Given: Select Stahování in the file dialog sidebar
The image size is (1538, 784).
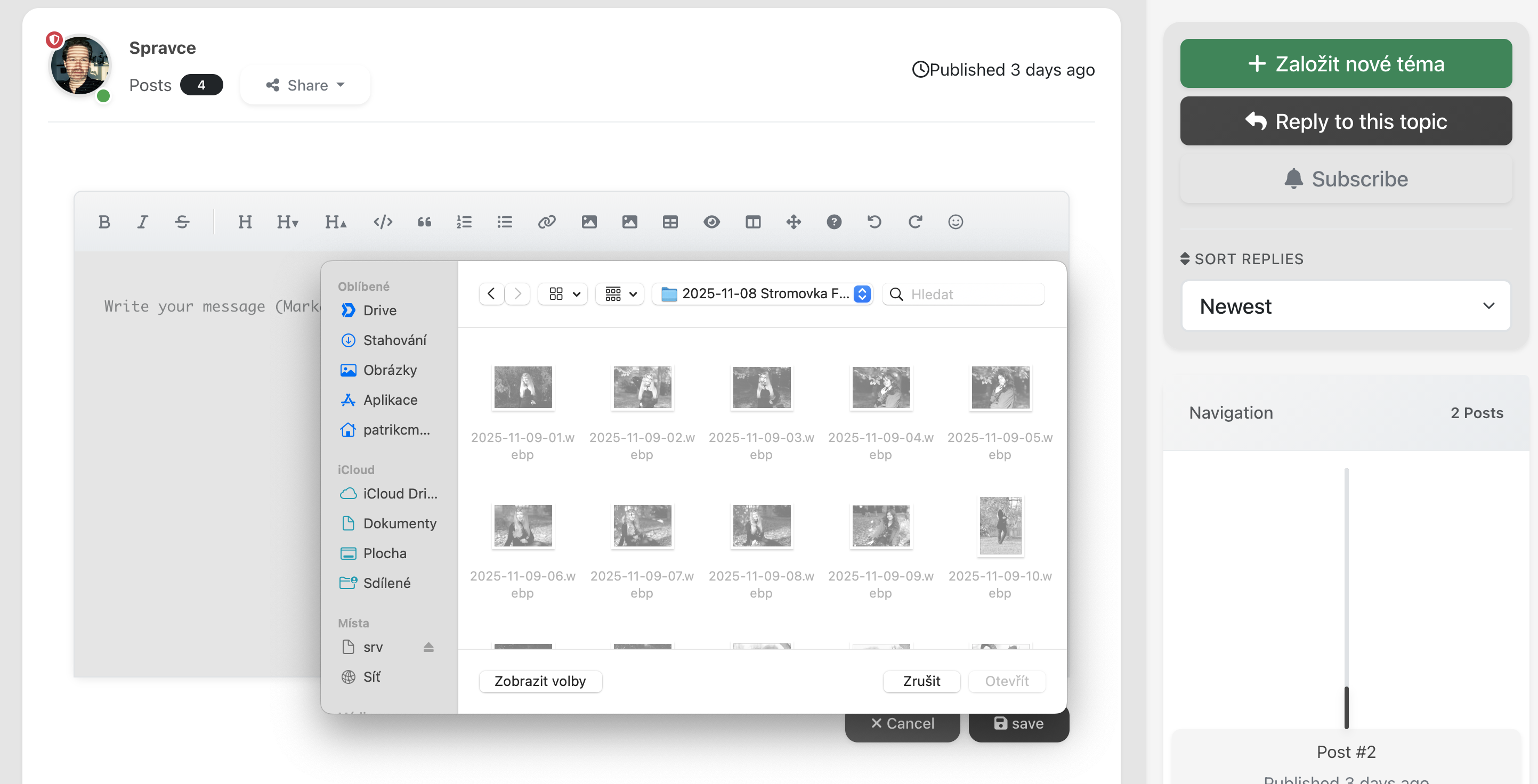Looking at the screenshot, I should coord(394,340).
